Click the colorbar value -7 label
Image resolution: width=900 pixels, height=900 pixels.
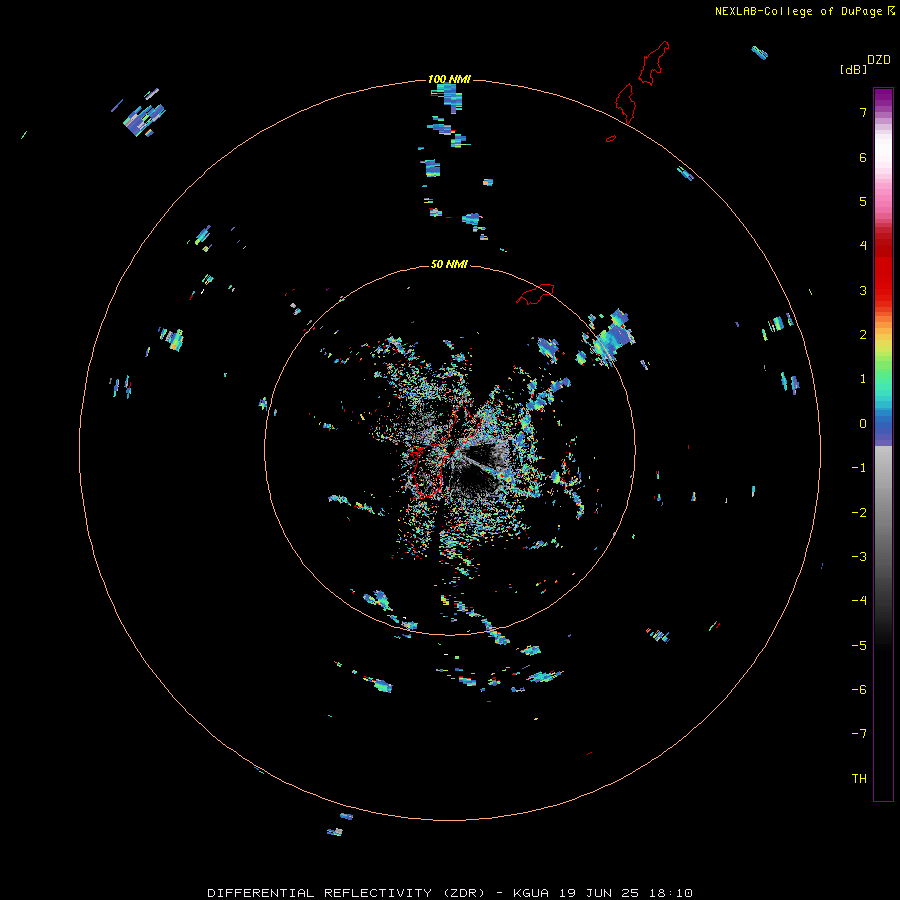point(859,734)
